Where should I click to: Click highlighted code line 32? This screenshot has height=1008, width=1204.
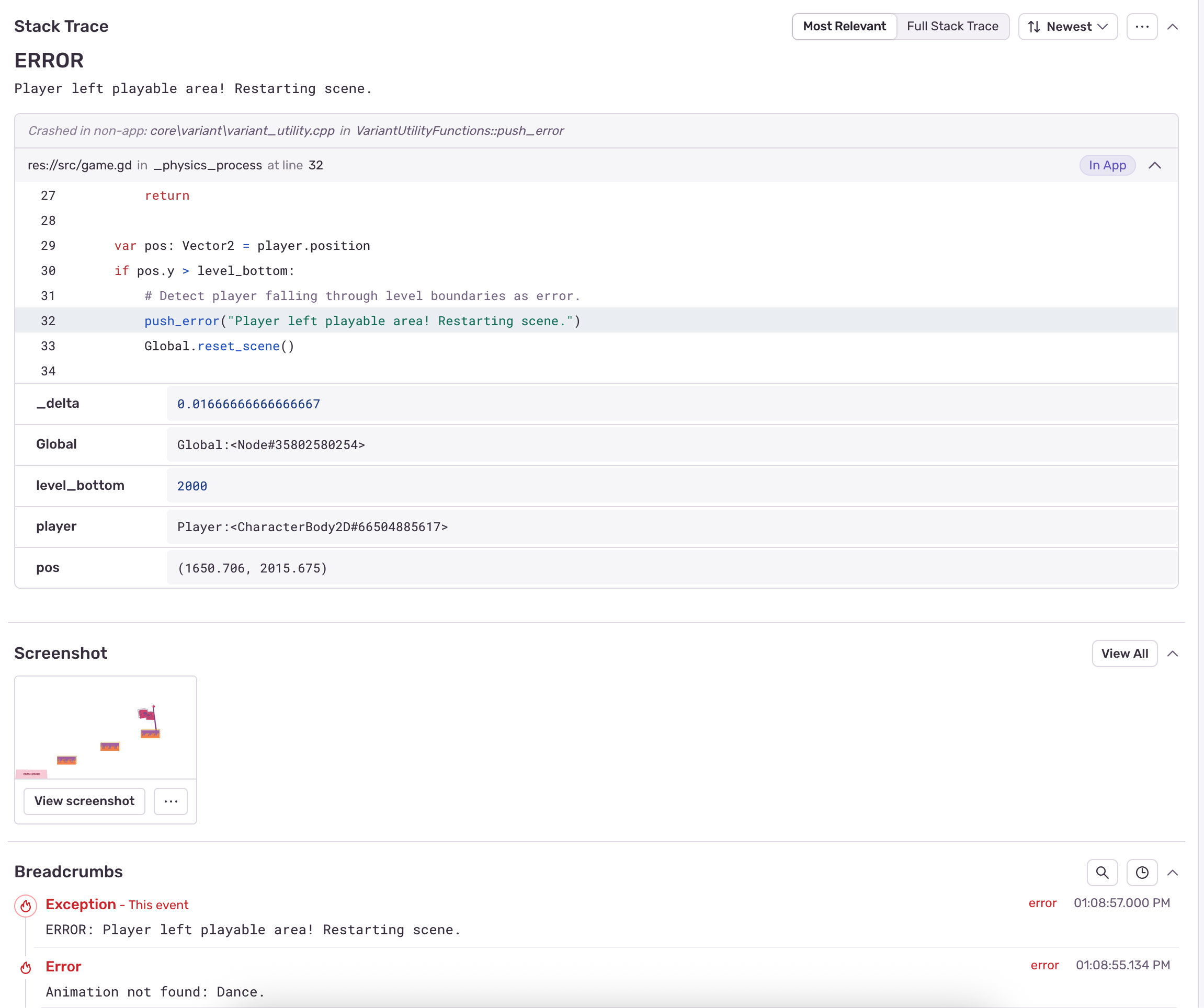tap(596, 321)
